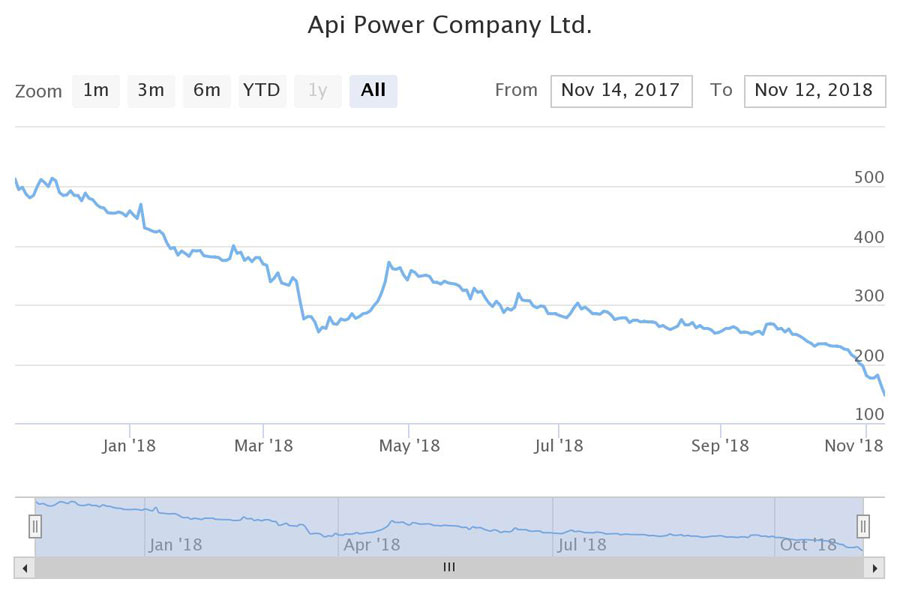The height and width of the screenshot is (600, 900).
Task: Click Oct '18 in the navigator
Action: pos(808,545)
